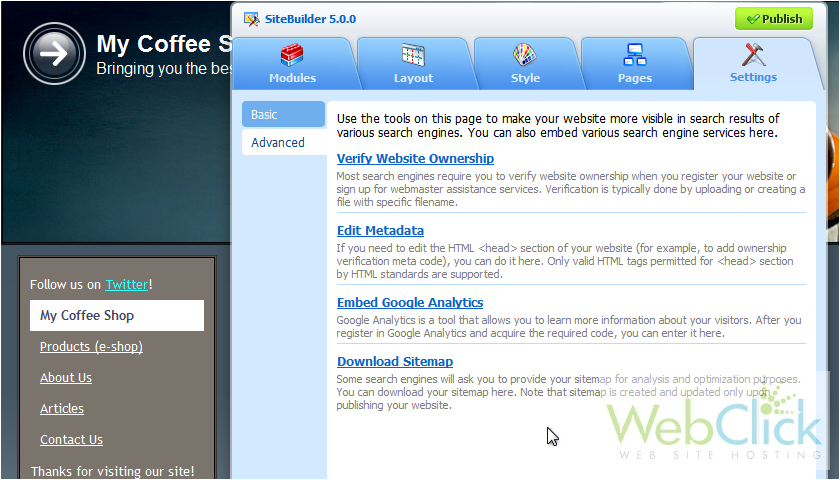Open Products (e-shop) page link
This screenshot has height=480, width=840.
[x=91, y=347]
